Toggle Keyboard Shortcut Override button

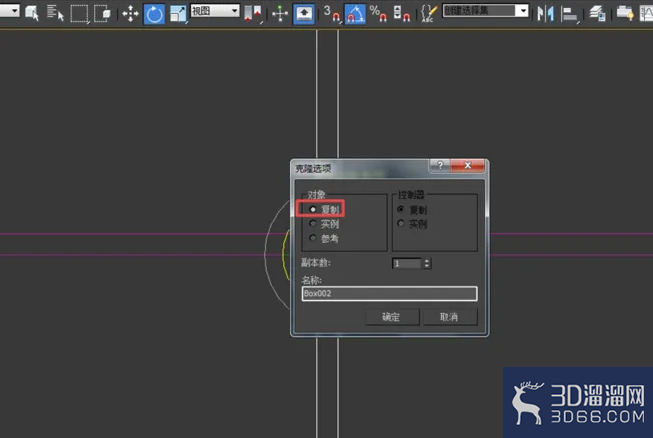(x=304, y=14)
